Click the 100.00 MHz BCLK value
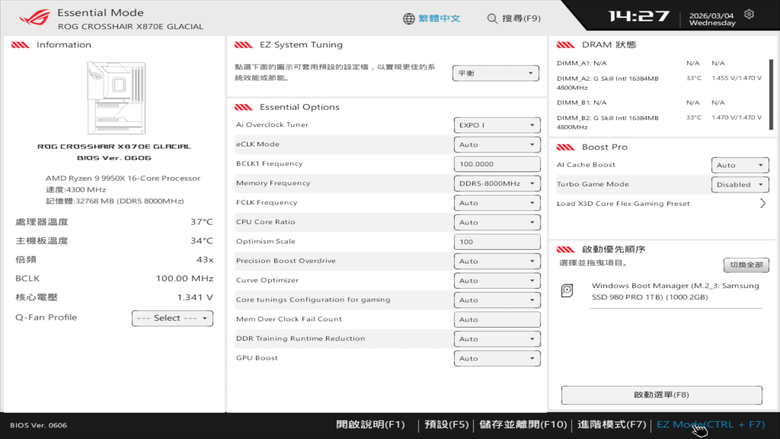The image size is (780, 439). pyautogui.click(x=185, y=278)
